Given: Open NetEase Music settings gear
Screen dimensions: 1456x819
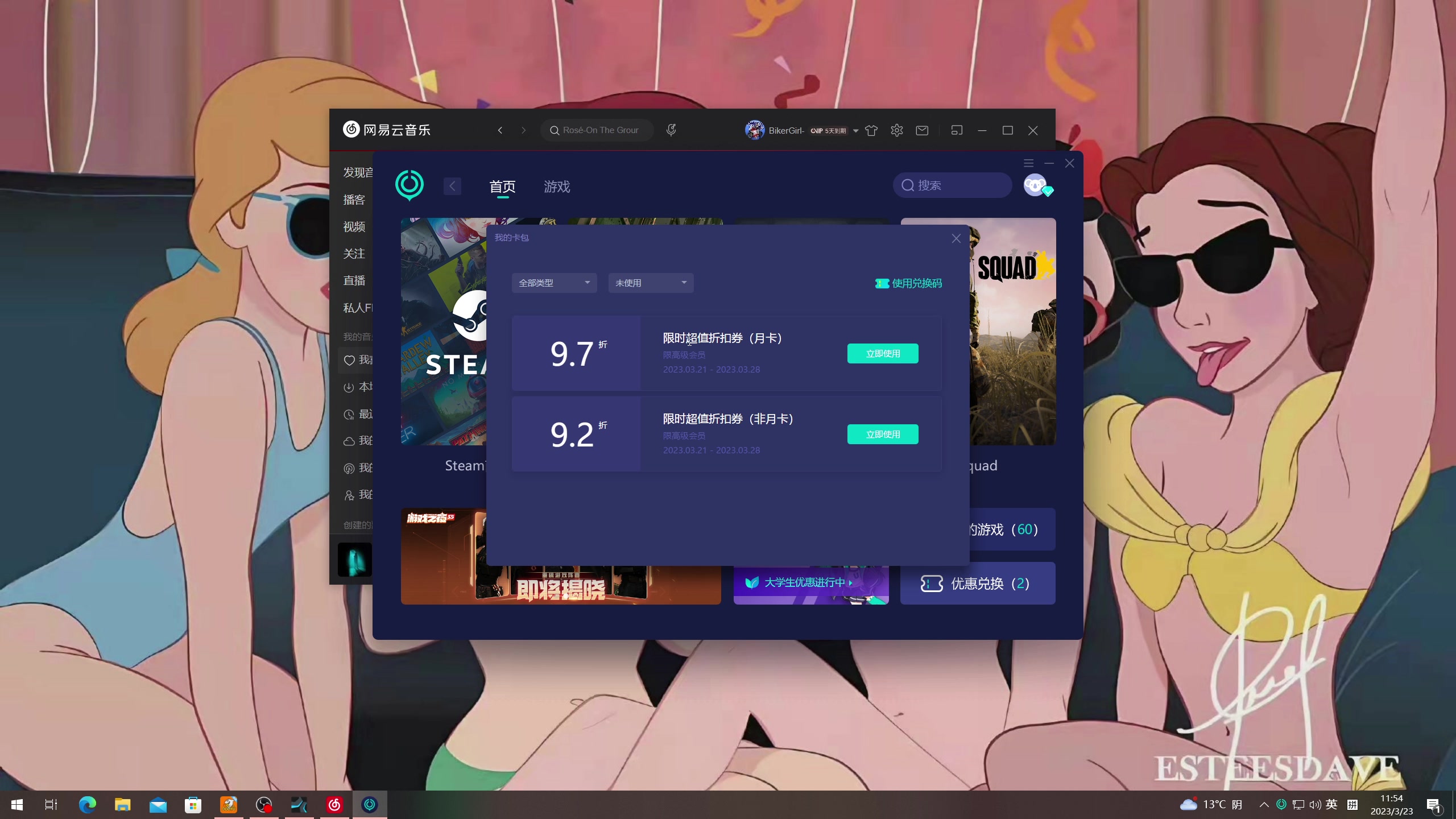Looking at the screenshot, I should point(897,130).
